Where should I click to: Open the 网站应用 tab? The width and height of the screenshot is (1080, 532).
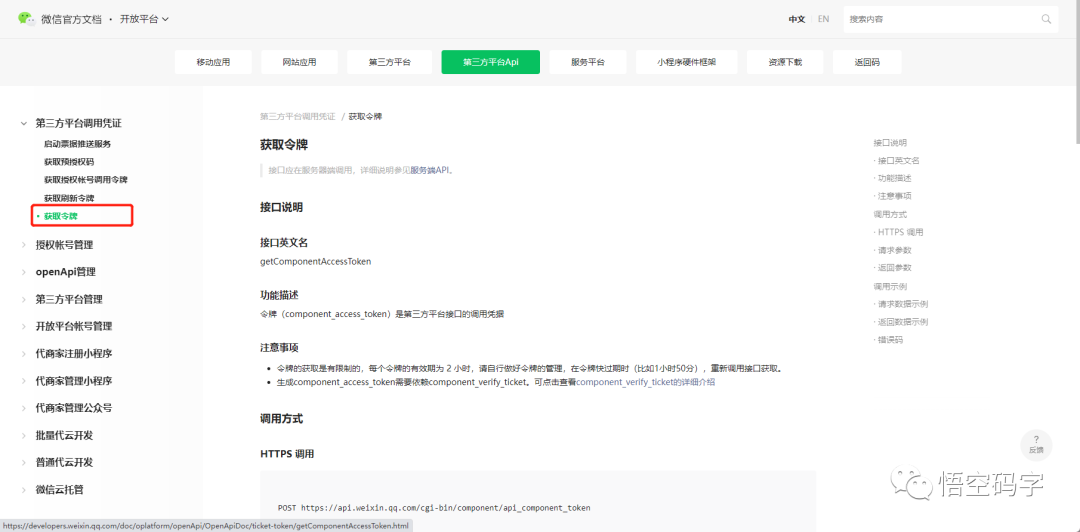tap(300, 62)
